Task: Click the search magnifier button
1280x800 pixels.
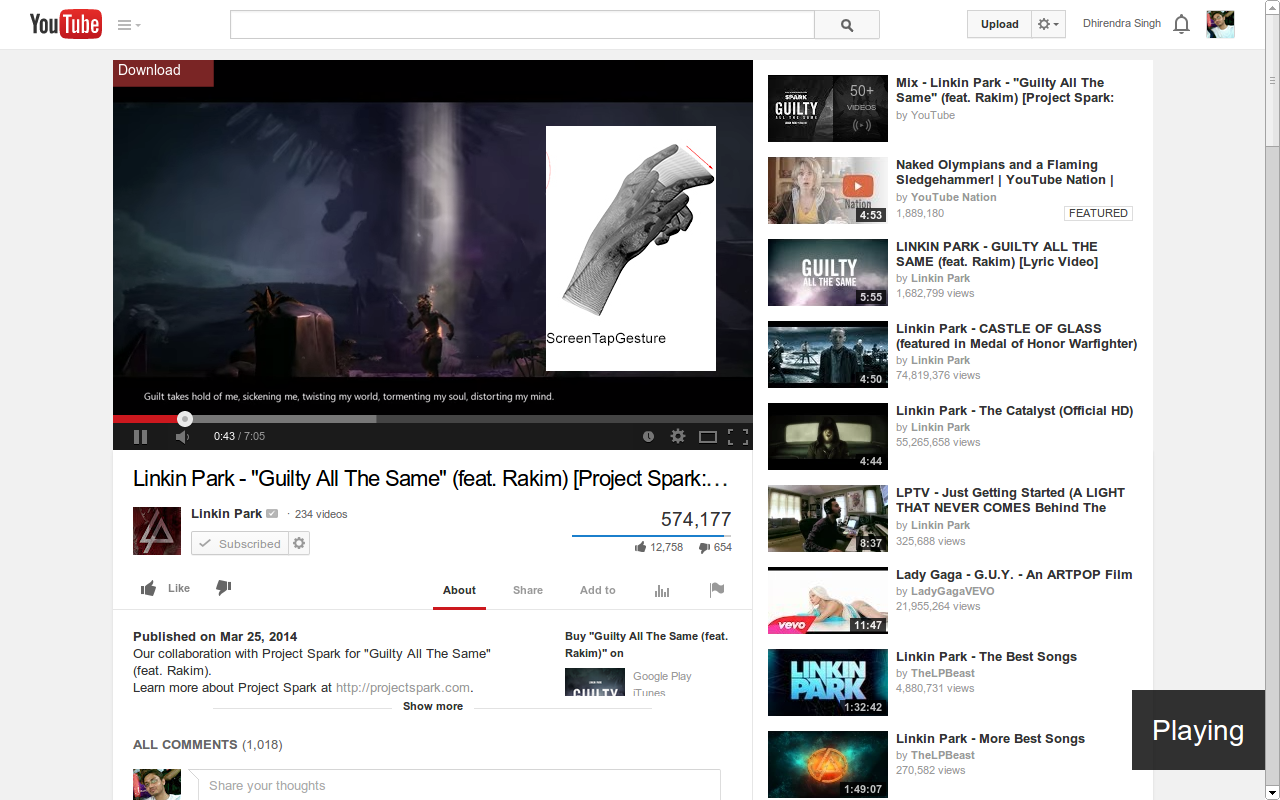Action: (847, 25)
